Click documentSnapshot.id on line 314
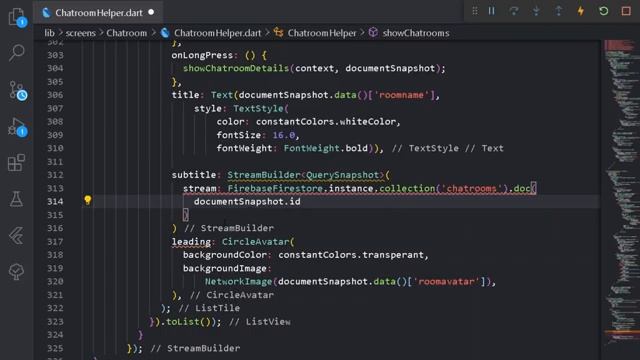 [x=247, y=202]
